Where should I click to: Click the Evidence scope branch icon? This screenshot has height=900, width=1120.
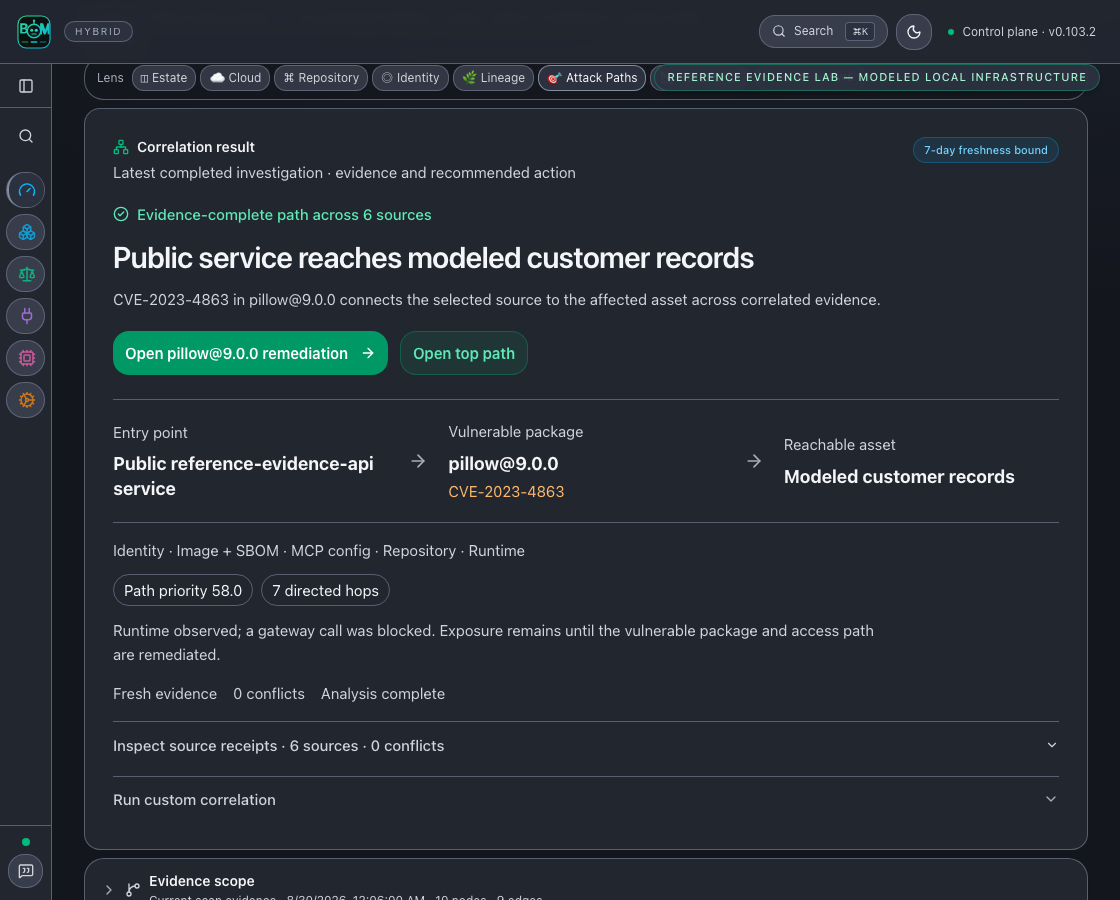[x=133, y=889]
